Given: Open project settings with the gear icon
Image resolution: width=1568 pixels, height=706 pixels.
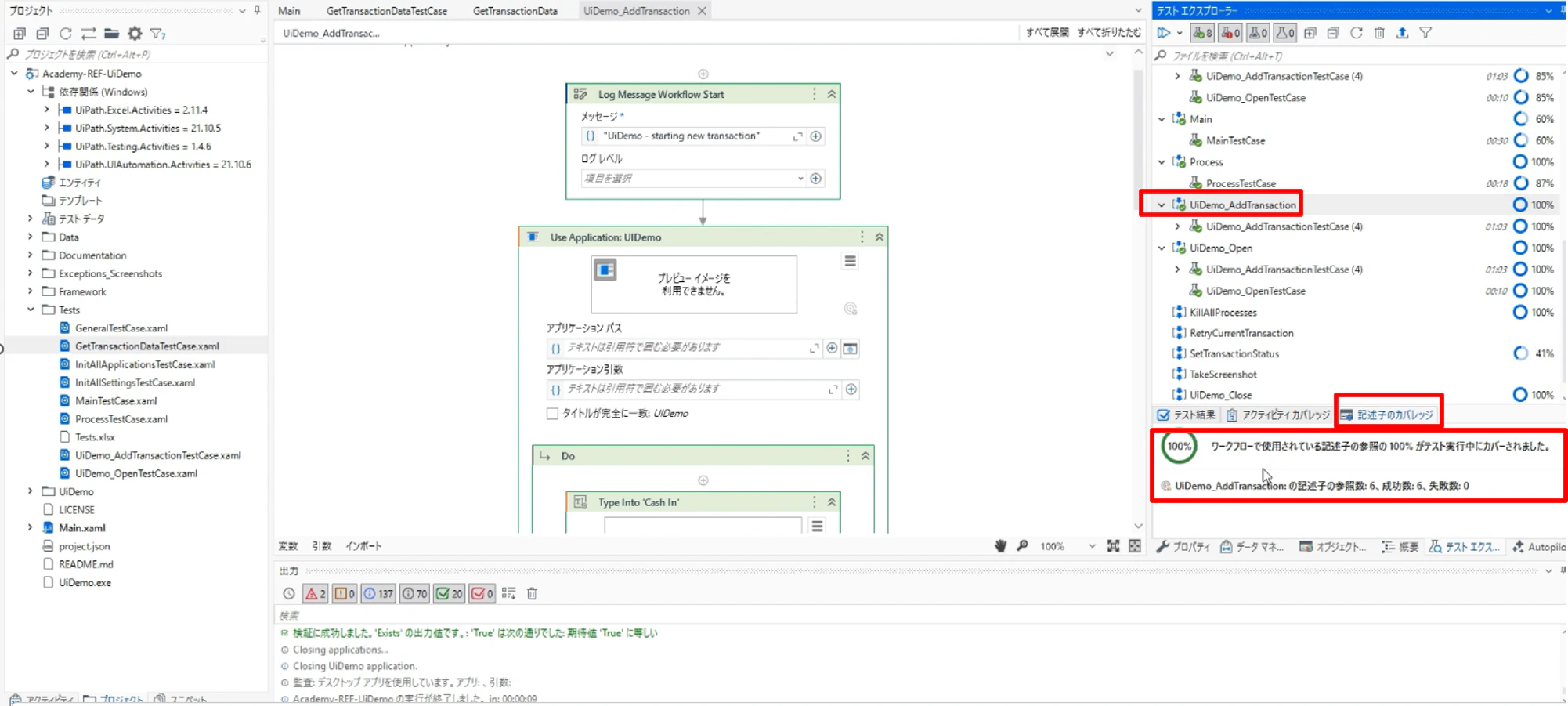Looking at the screenshot, I should 135,34.
